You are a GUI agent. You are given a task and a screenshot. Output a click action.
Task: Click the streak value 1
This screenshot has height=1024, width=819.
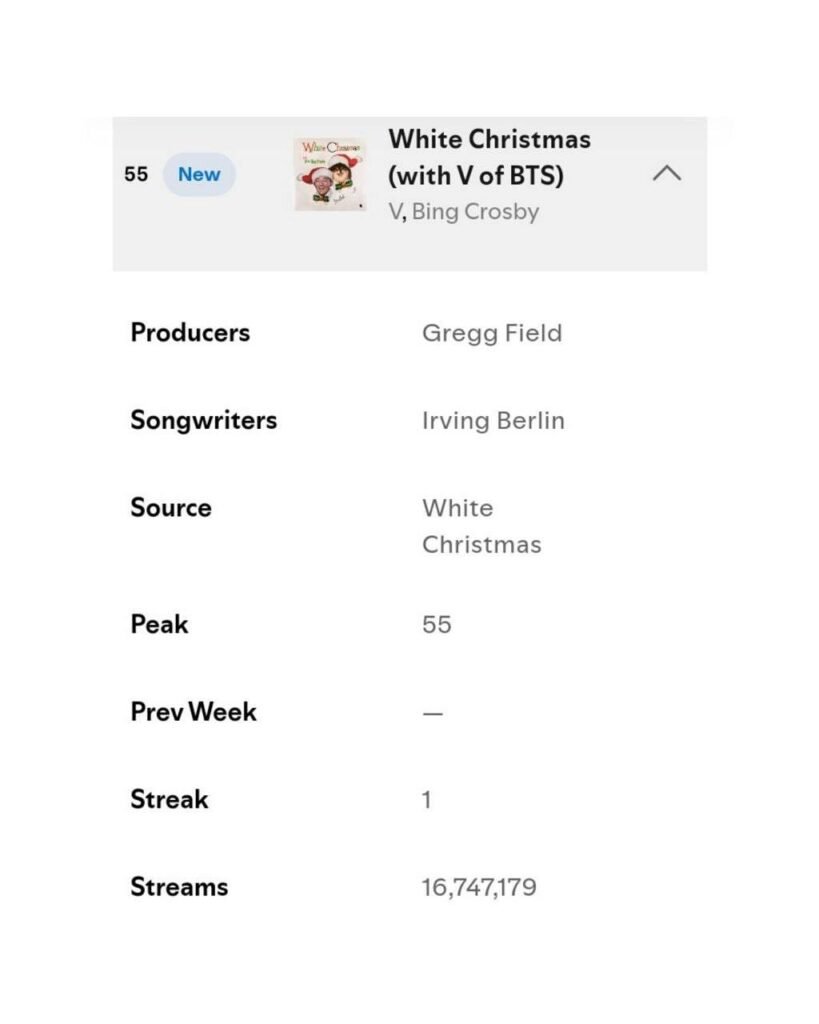[426, 799]
